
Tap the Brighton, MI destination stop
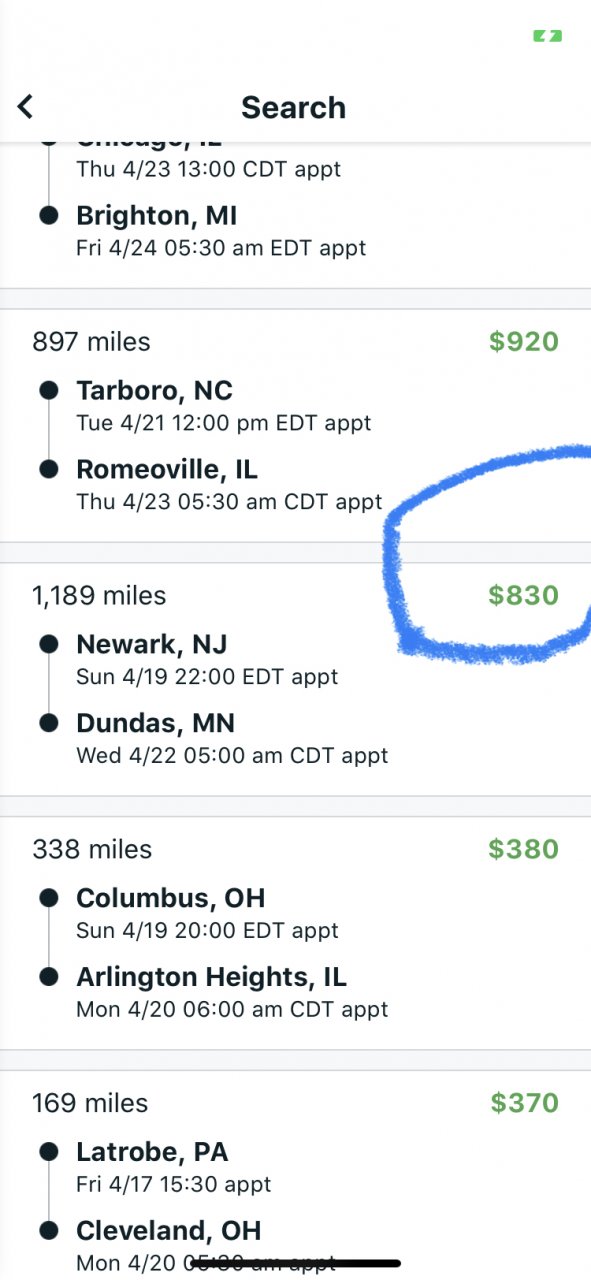point(157,216)
